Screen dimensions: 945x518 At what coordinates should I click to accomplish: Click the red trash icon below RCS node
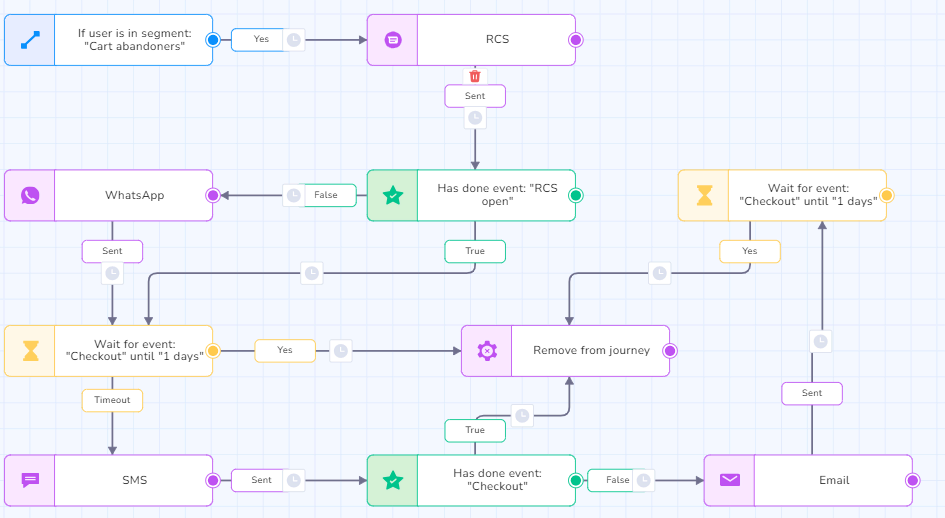click(475, 76)
